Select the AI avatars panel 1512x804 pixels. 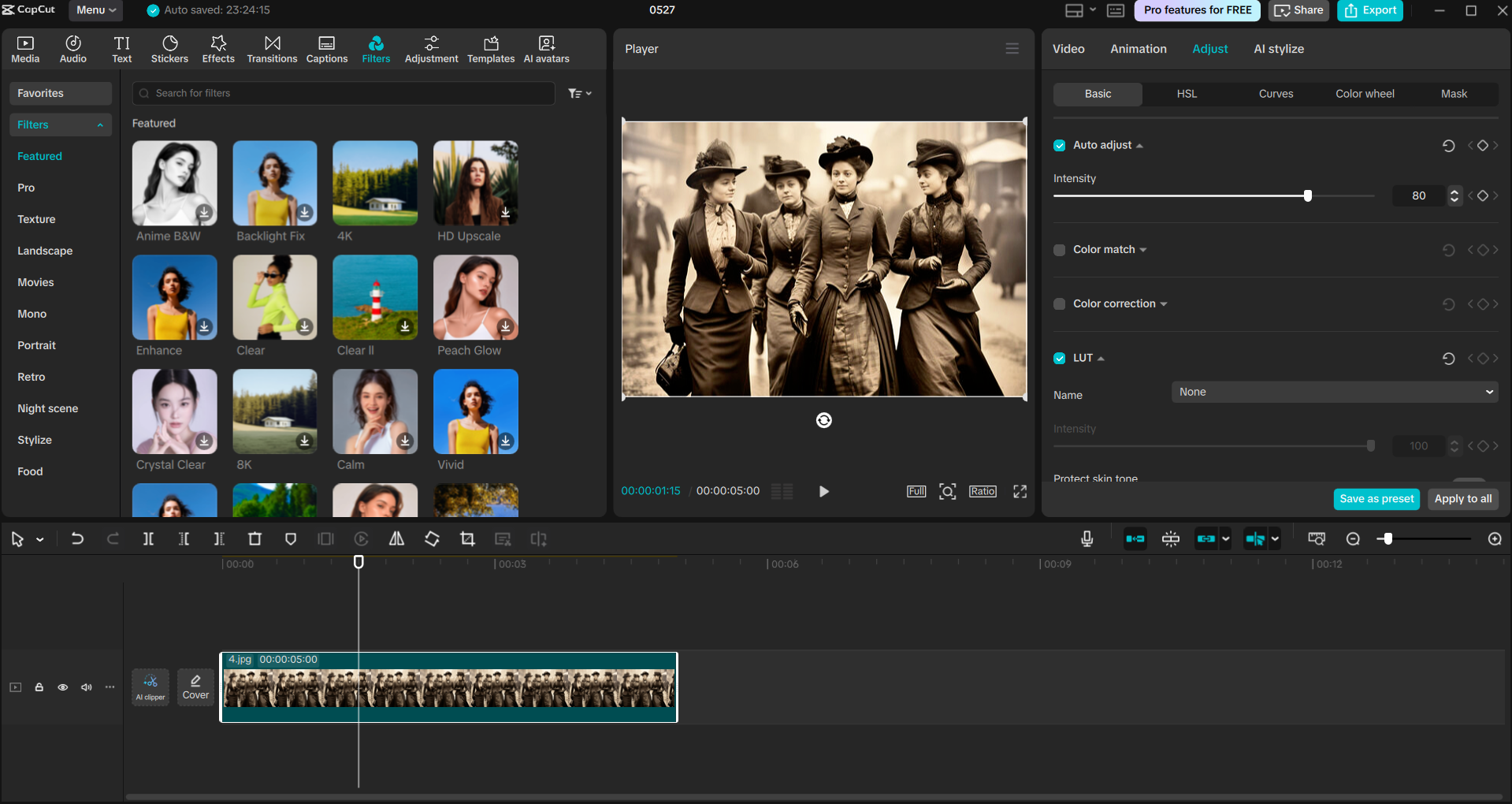pos(545,48)
